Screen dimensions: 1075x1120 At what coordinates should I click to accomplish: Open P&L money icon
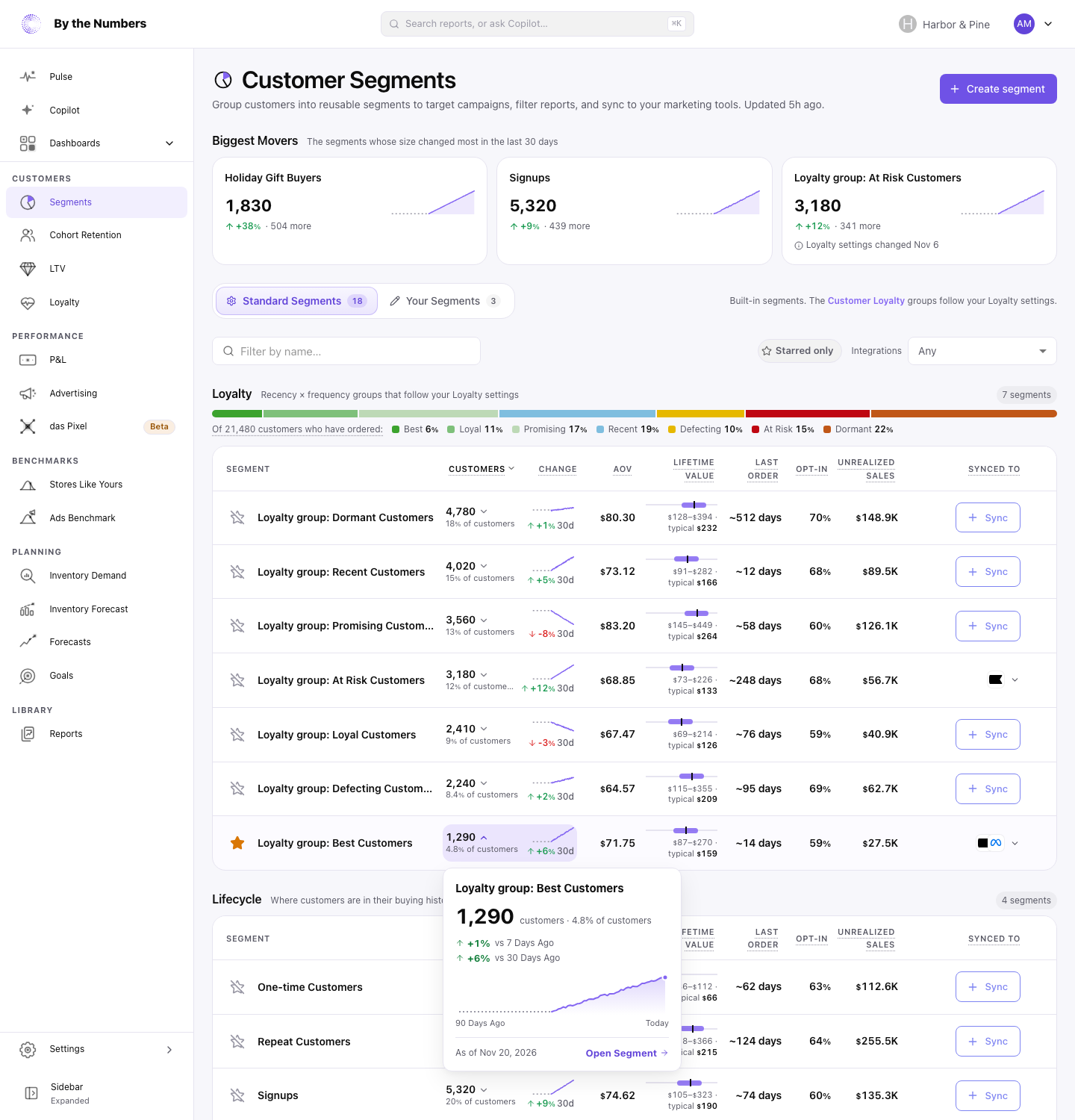pos(28,360)
